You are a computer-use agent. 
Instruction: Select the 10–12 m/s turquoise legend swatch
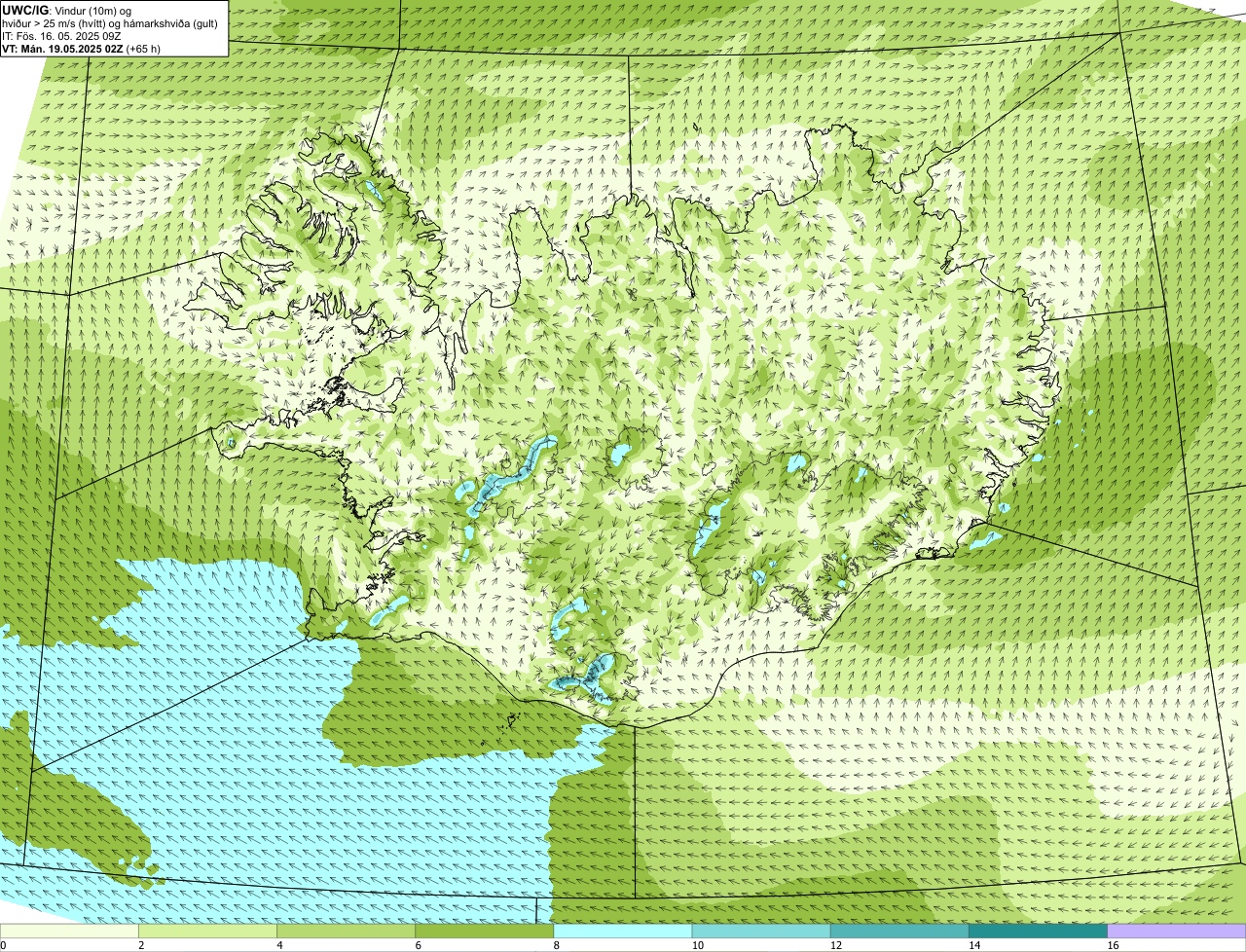[761, 931]
